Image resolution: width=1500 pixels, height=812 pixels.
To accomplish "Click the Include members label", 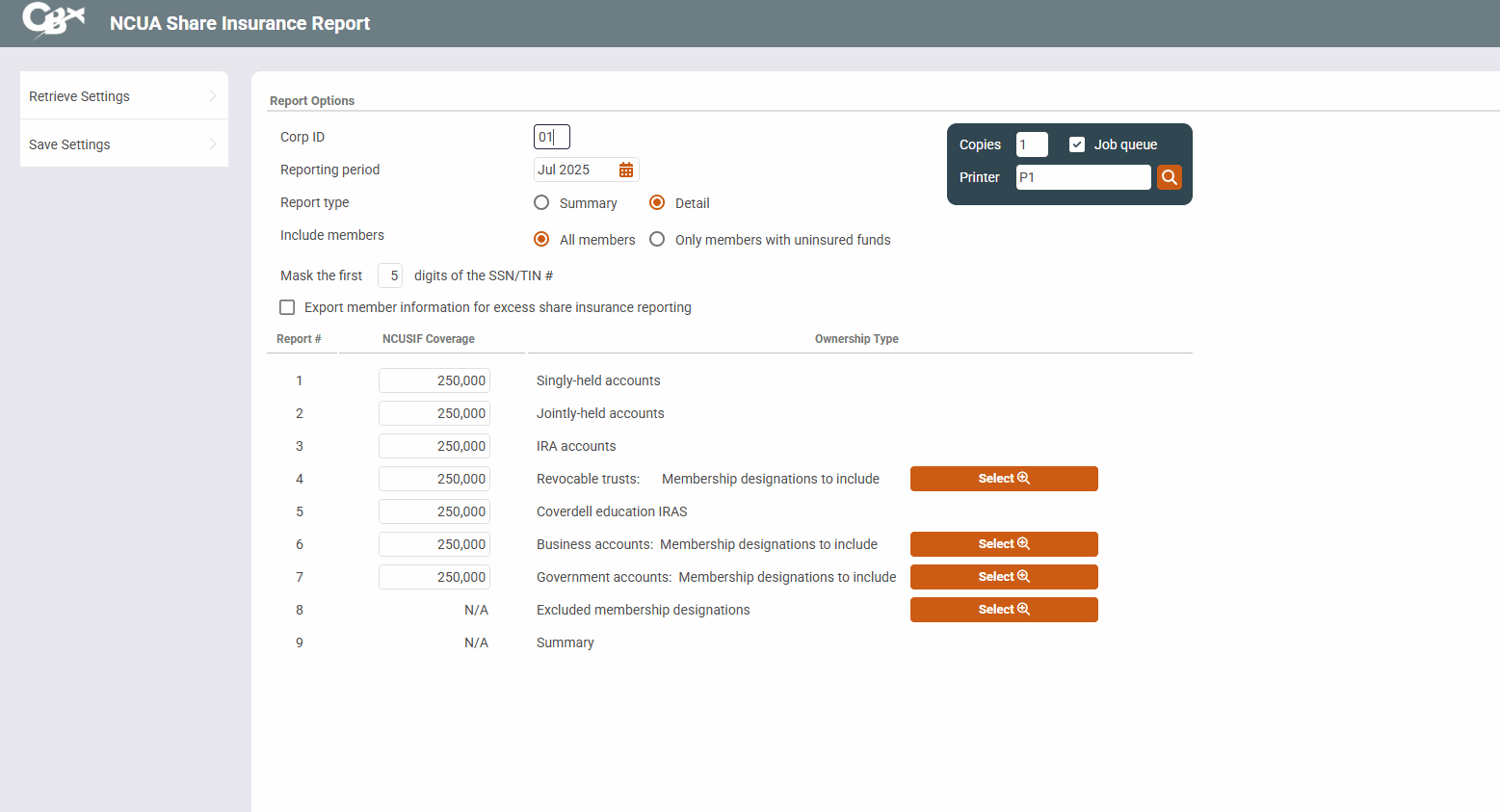I will point(332,235).
